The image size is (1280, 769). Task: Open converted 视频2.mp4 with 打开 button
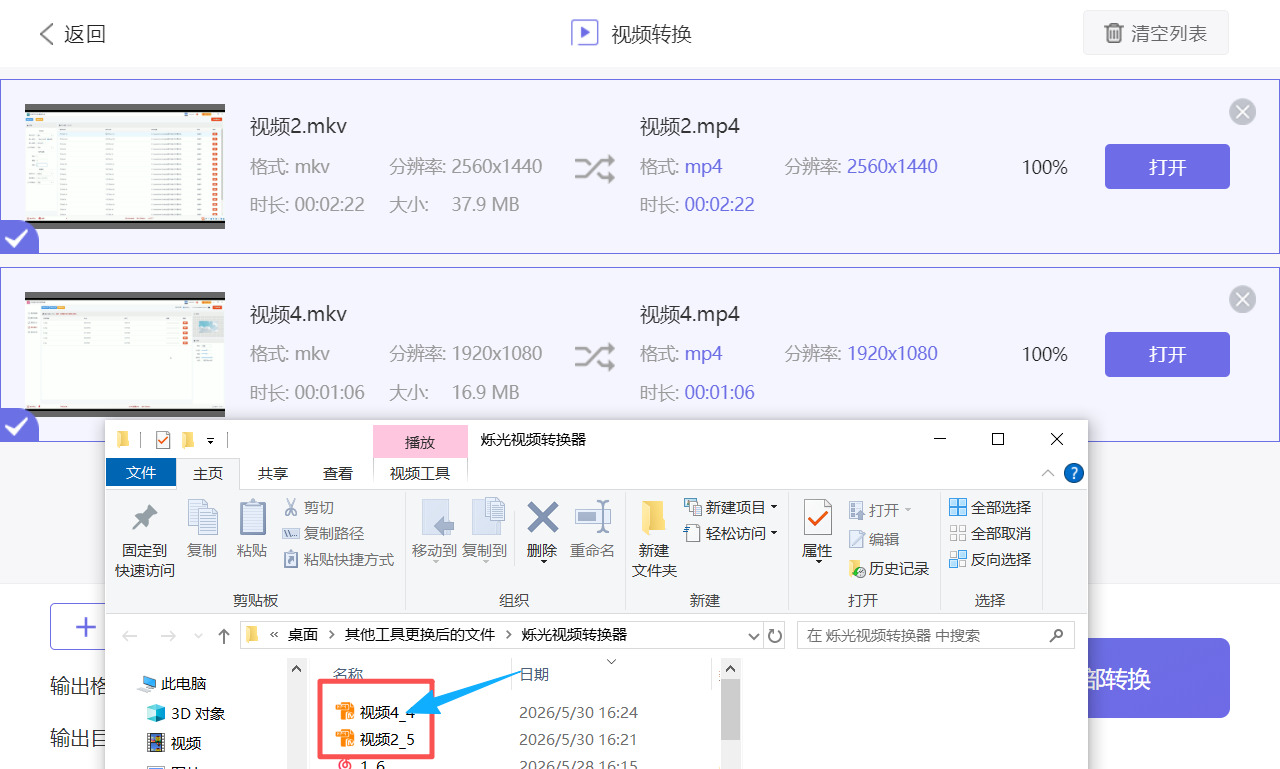coord(1167,166)
